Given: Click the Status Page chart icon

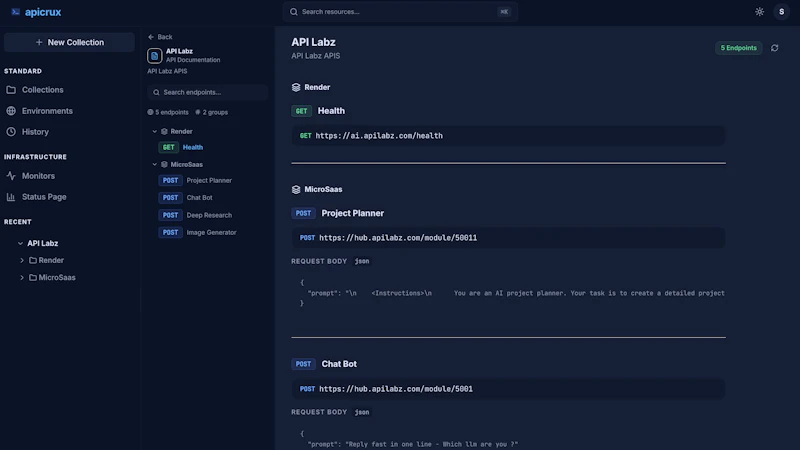Looking at the screenshot, I should pos(11,197).
